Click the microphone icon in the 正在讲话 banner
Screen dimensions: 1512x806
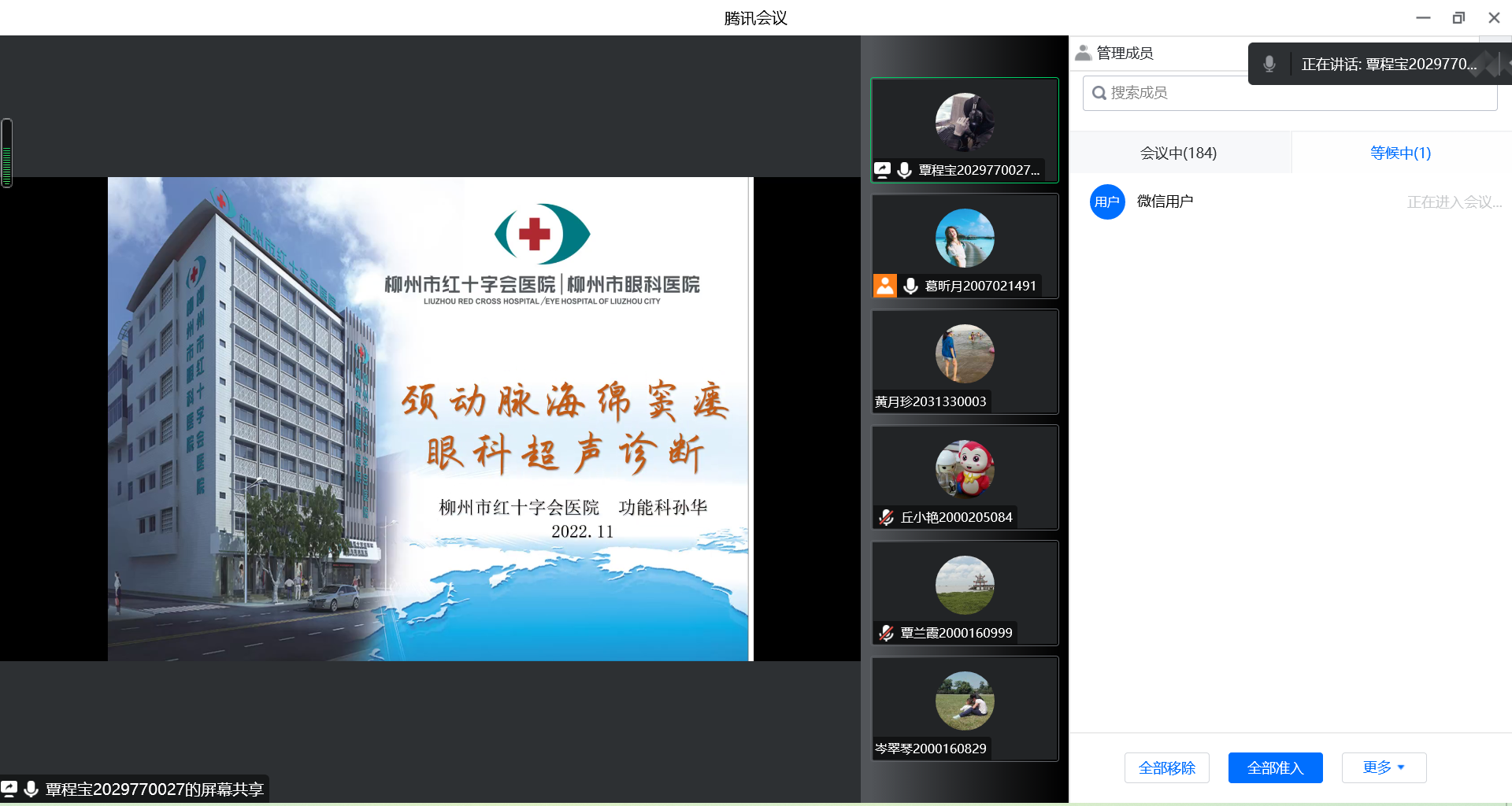(x=1269, y=64)
